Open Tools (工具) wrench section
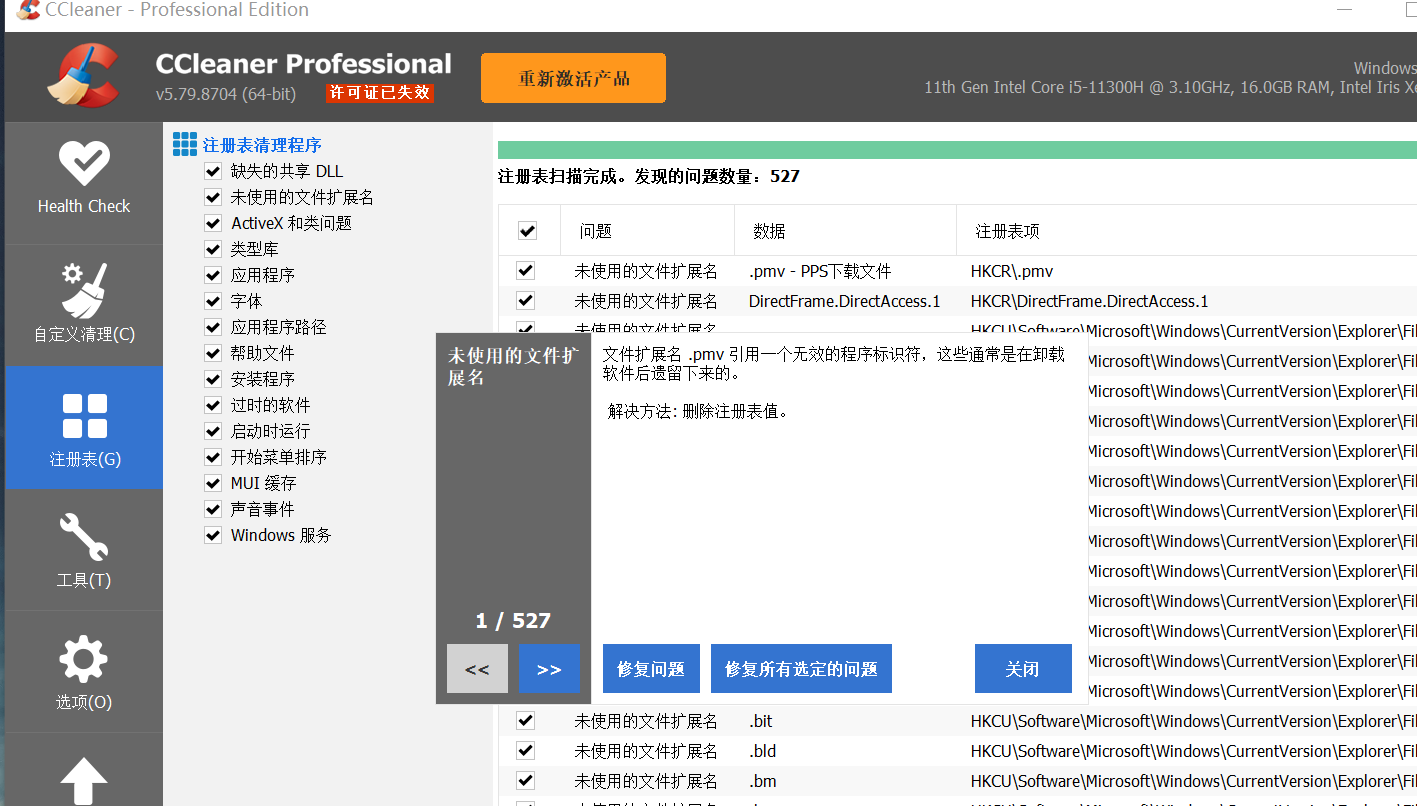This screenshot has width=1417, height=806. click(x=84, y=550)
